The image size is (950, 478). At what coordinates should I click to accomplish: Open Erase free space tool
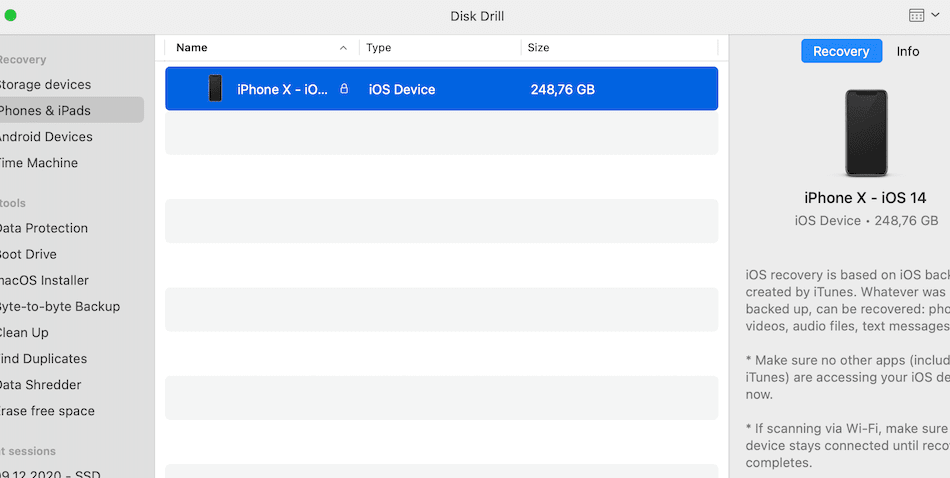pos(46,411)
